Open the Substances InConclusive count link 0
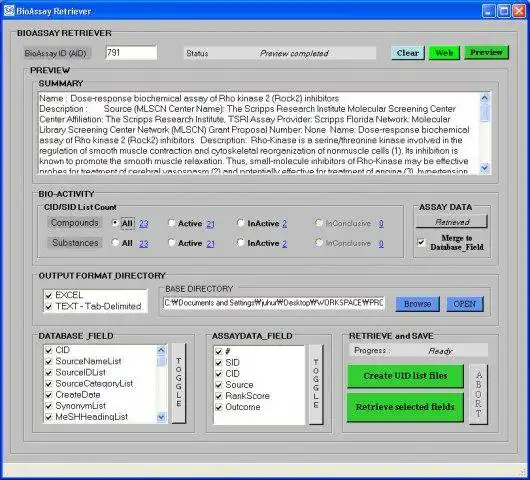This screenshot has height=480, width=530. pyautogui.click(x=381, y=243)
